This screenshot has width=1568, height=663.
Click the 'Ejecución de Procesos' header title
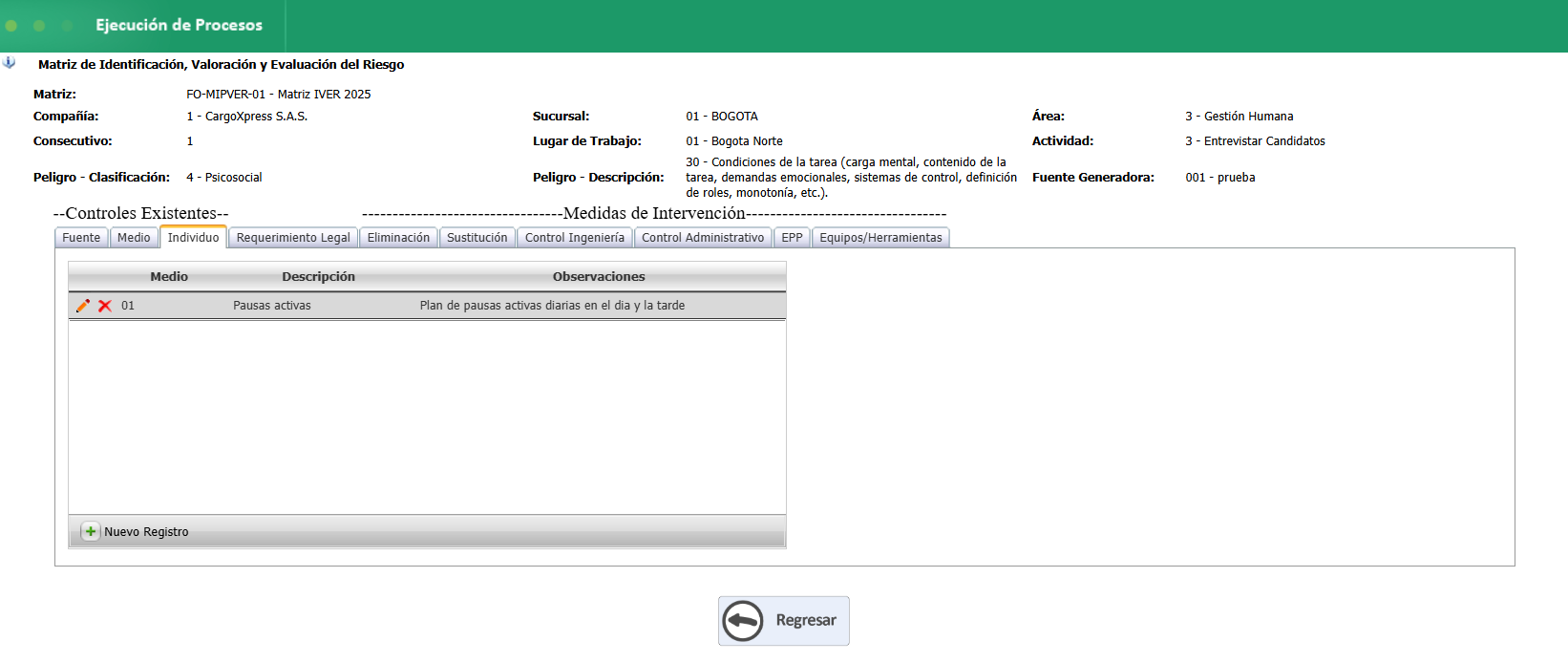[x=179, y=25]
